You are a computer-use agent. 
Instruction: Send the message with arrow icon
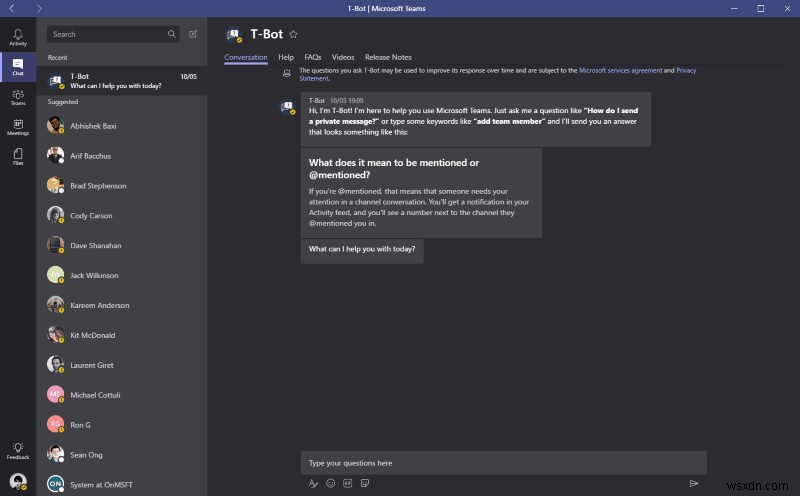pyautogui.click(x=694, y=483)
